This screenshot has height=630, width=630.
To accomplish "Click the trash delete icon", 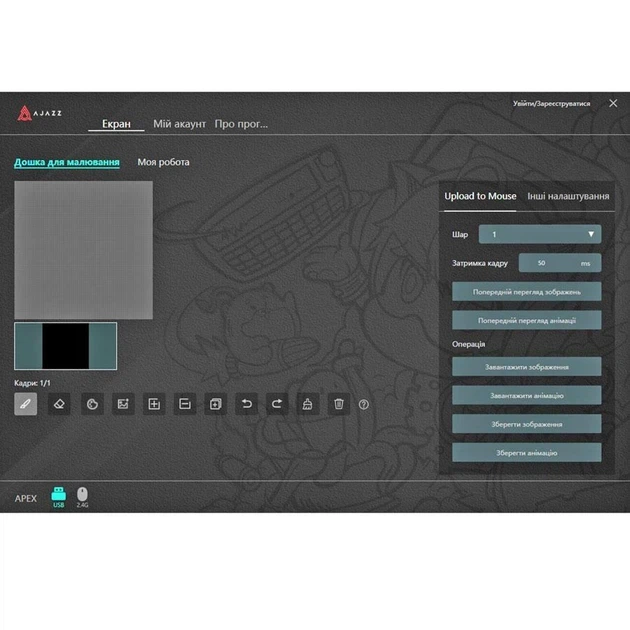I will [x=339, y=404].
